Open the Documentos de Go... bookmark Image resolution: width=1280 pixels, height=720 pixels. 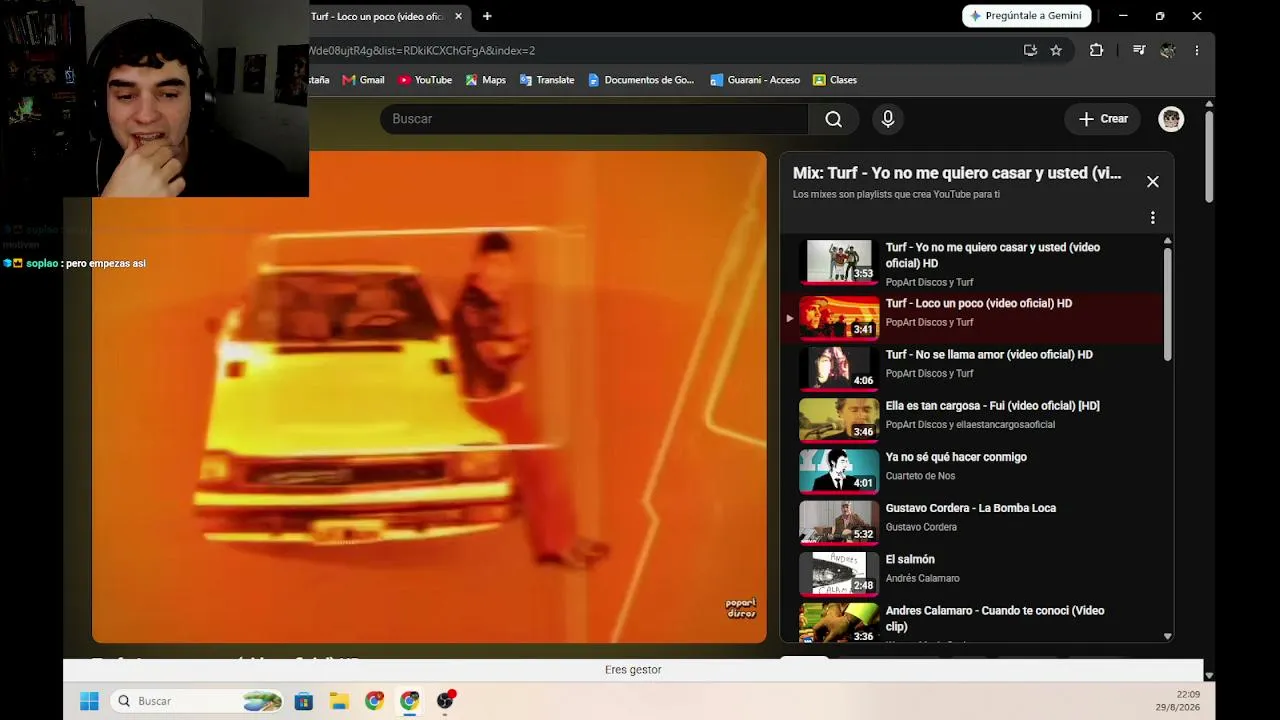[641, 80]
